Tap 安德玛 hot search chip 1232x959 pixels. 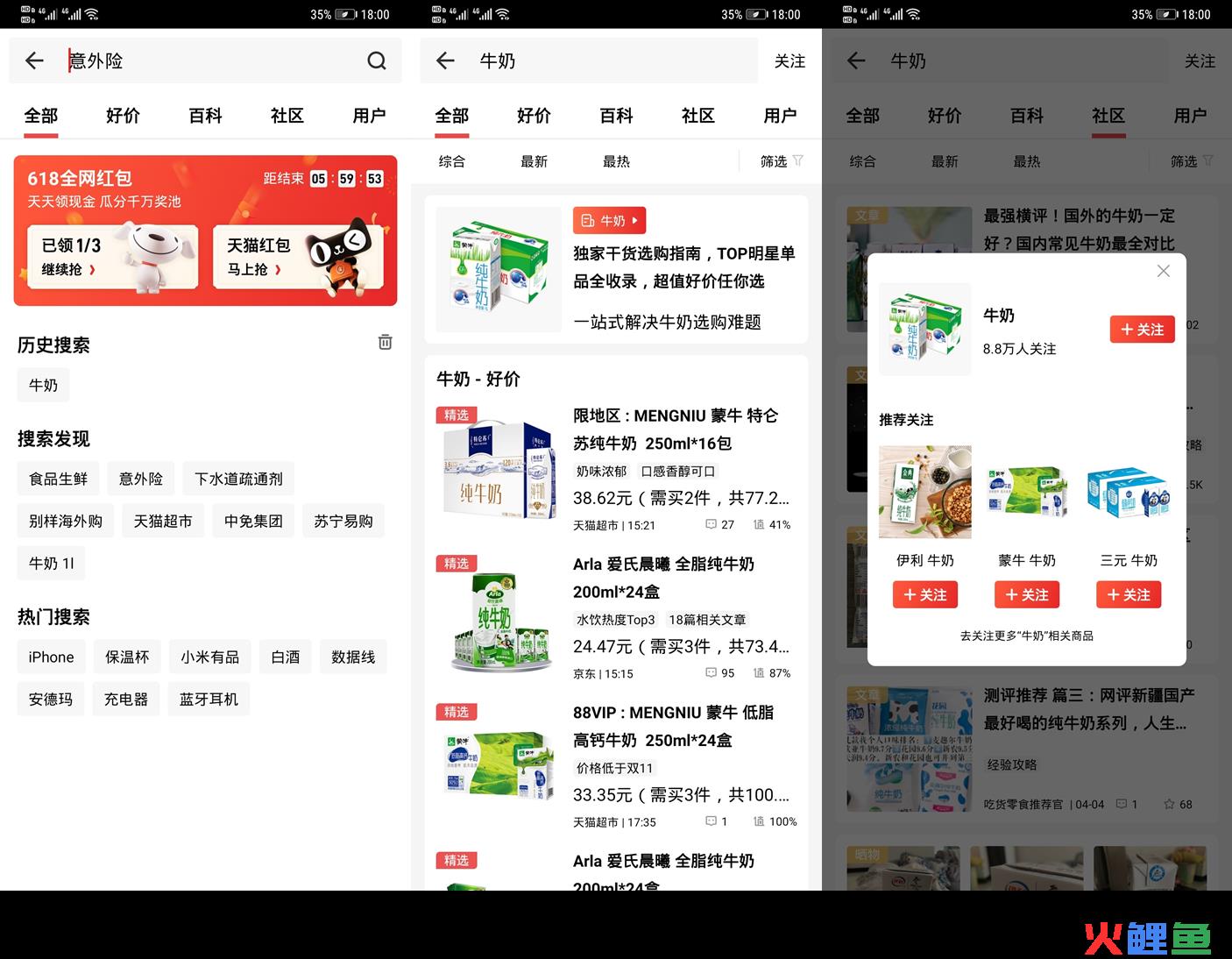click(51, 699)
